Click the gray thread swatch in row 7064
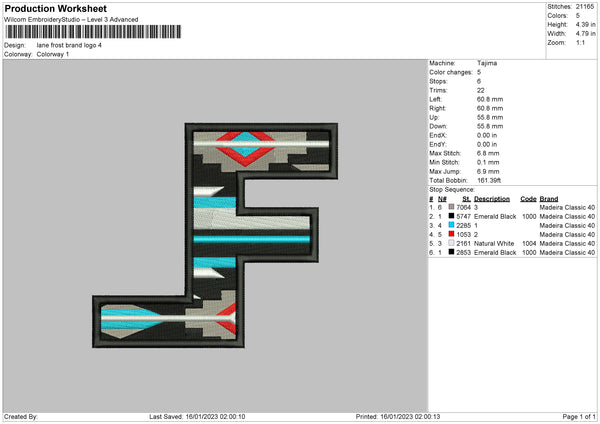This screenshot has height=424, width=600. (x=451, y=207)
